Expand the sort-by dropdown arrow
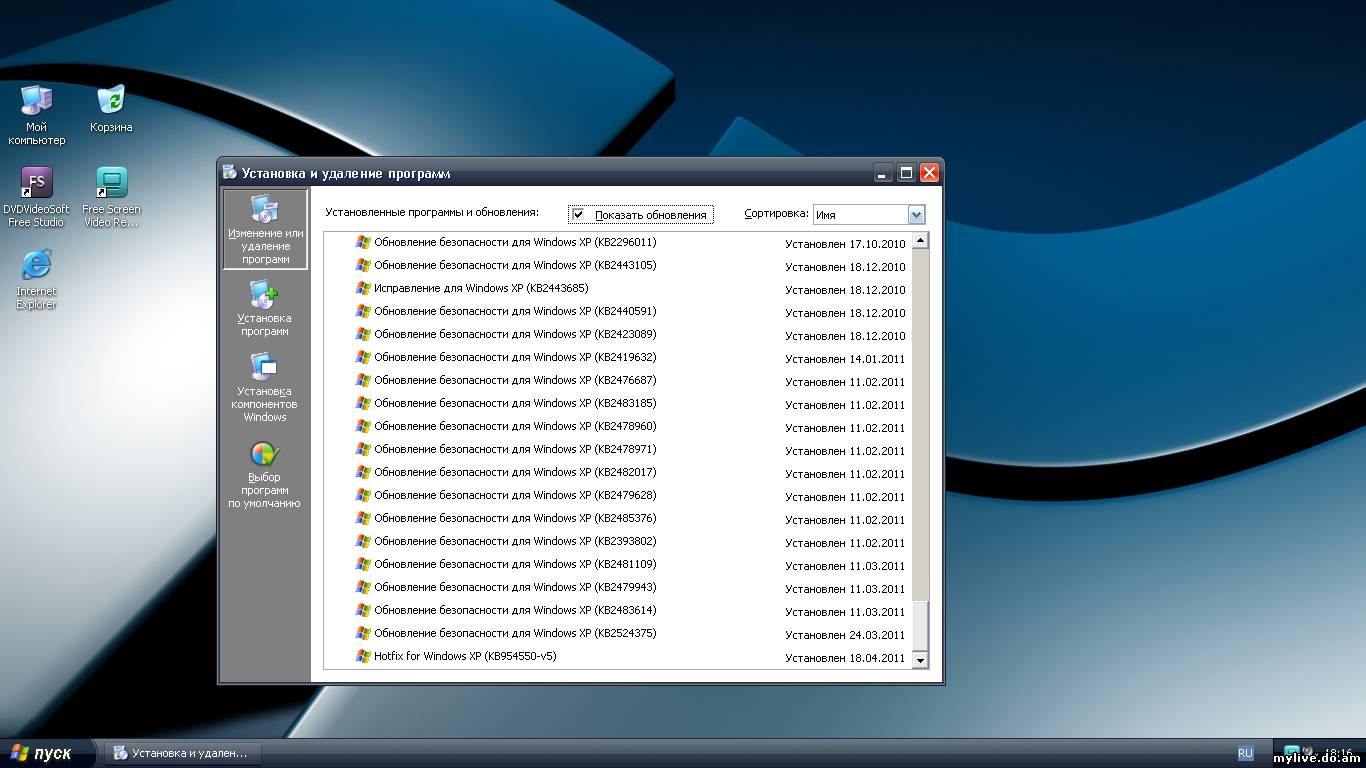1366x768 pixels. tap(916, 214)
